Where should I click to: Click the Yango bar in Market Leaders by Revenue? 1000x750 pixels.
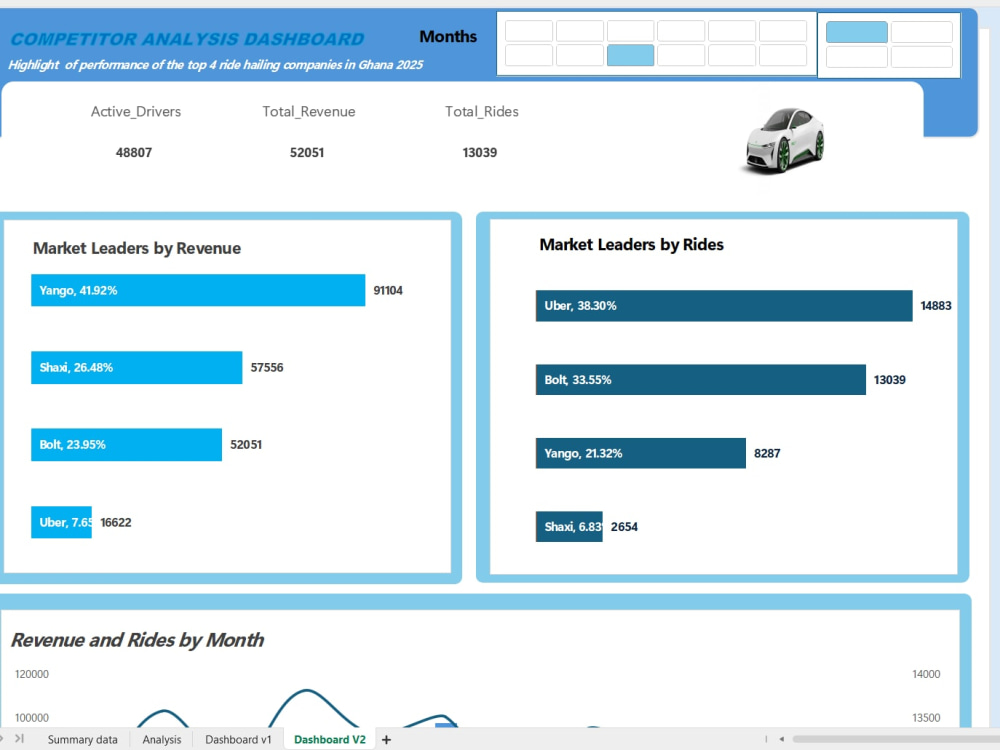[x=197, y=290]
